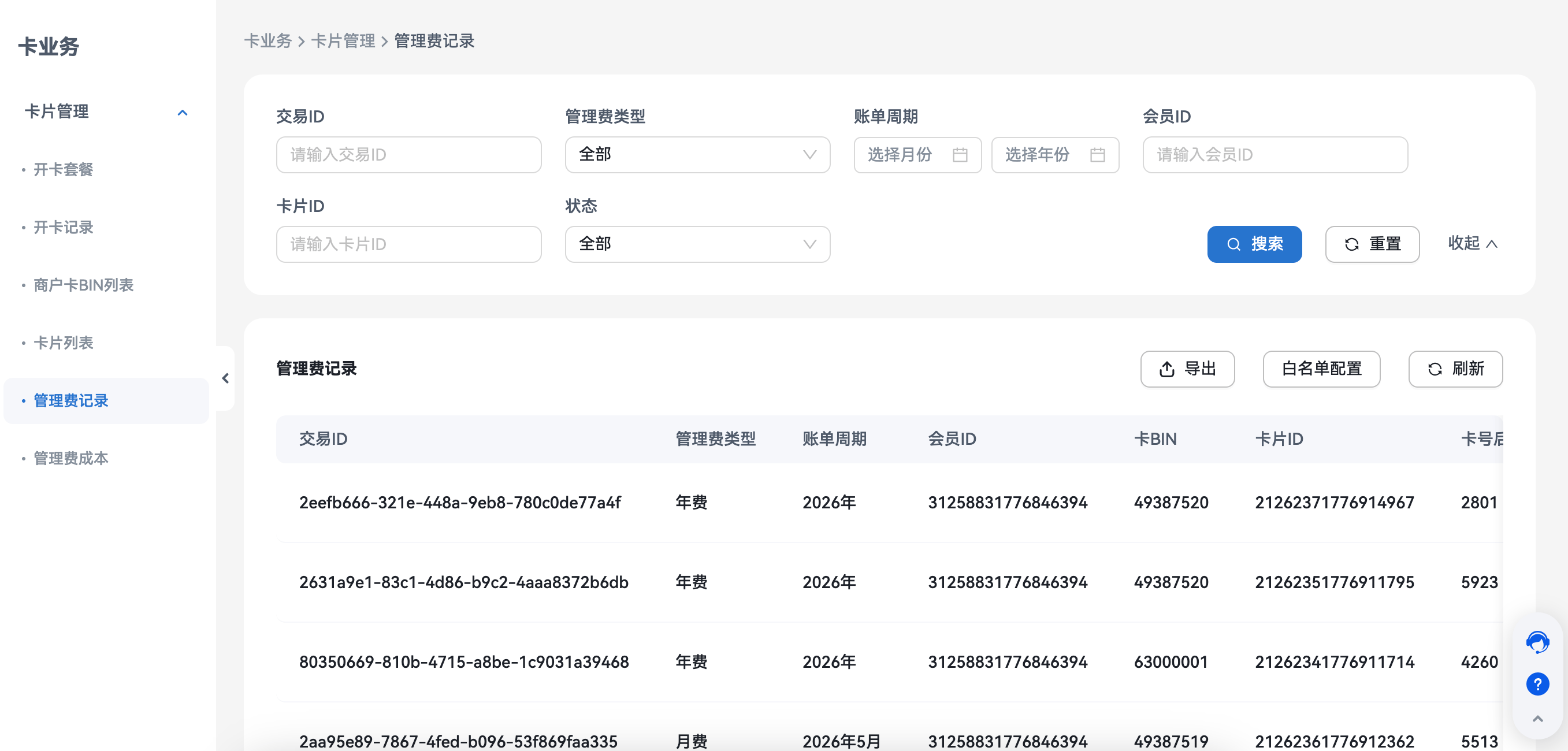Click the 交易ID column header

pos(322,439)
